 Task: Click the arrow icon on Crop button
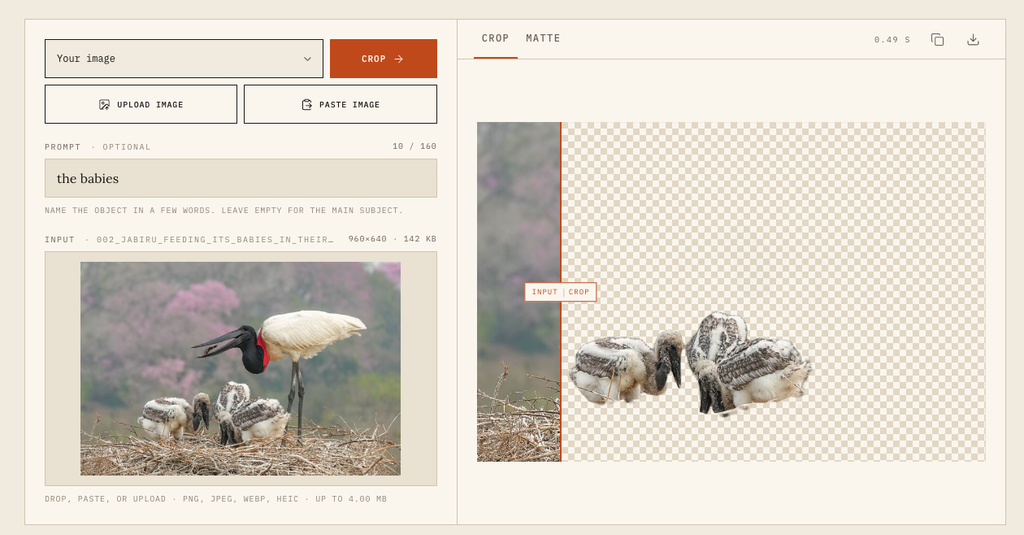point(398,59)
